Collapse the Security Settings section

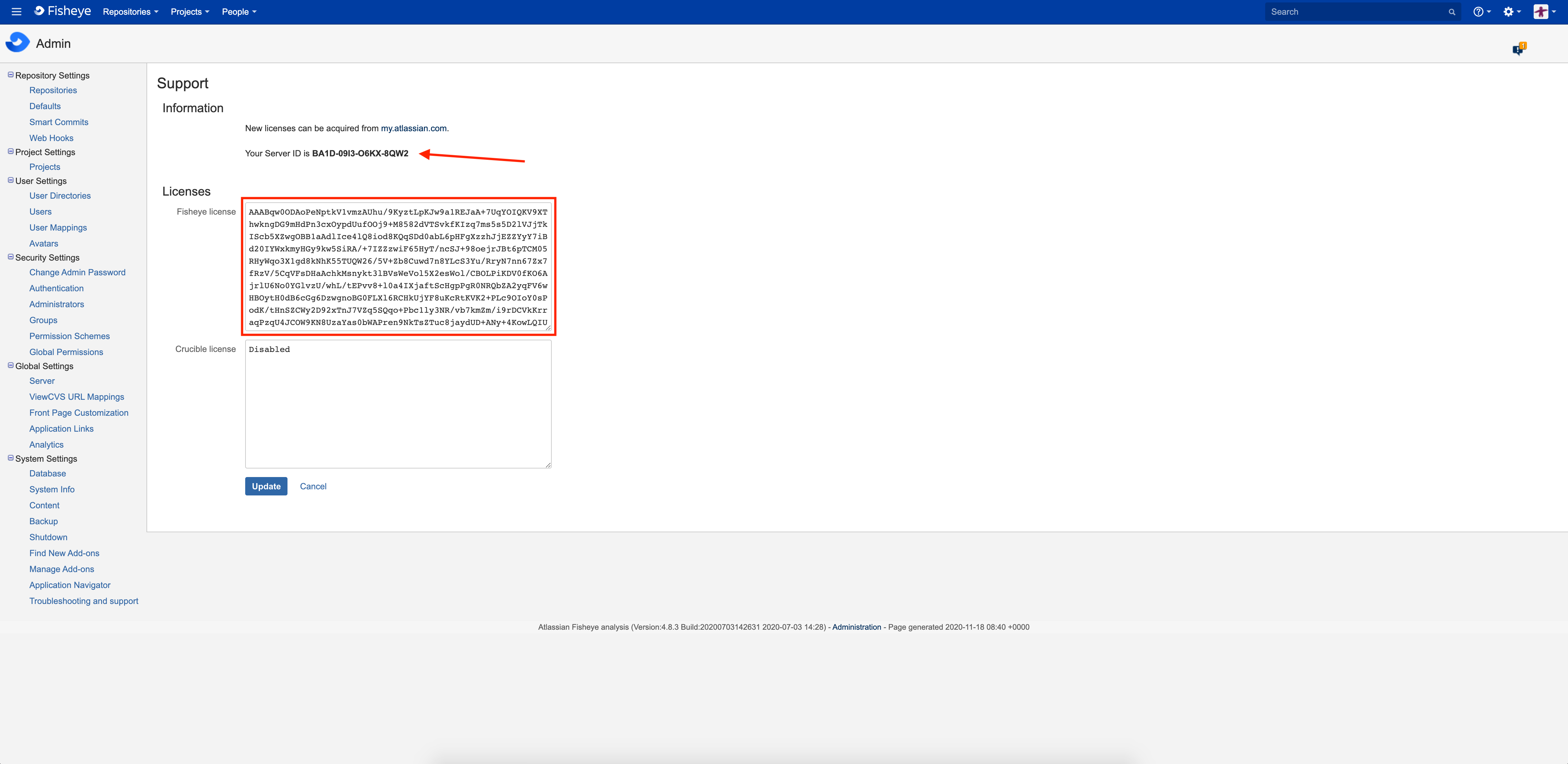tap(10, 257)
